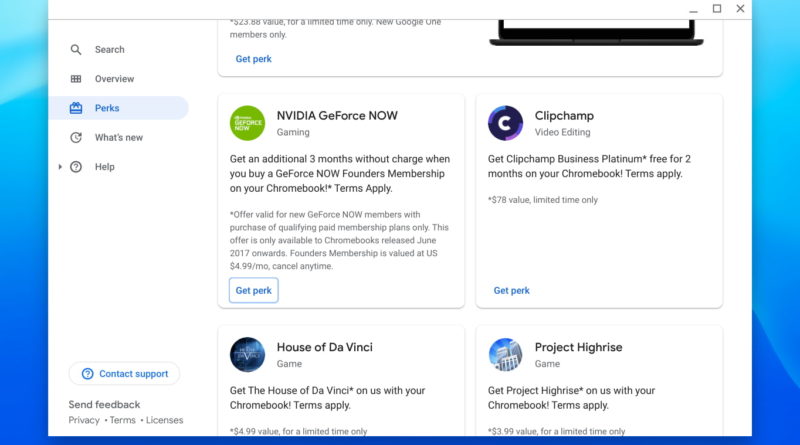Minimize the Explore app window
The image size is (800, 445).
[693, 9]
